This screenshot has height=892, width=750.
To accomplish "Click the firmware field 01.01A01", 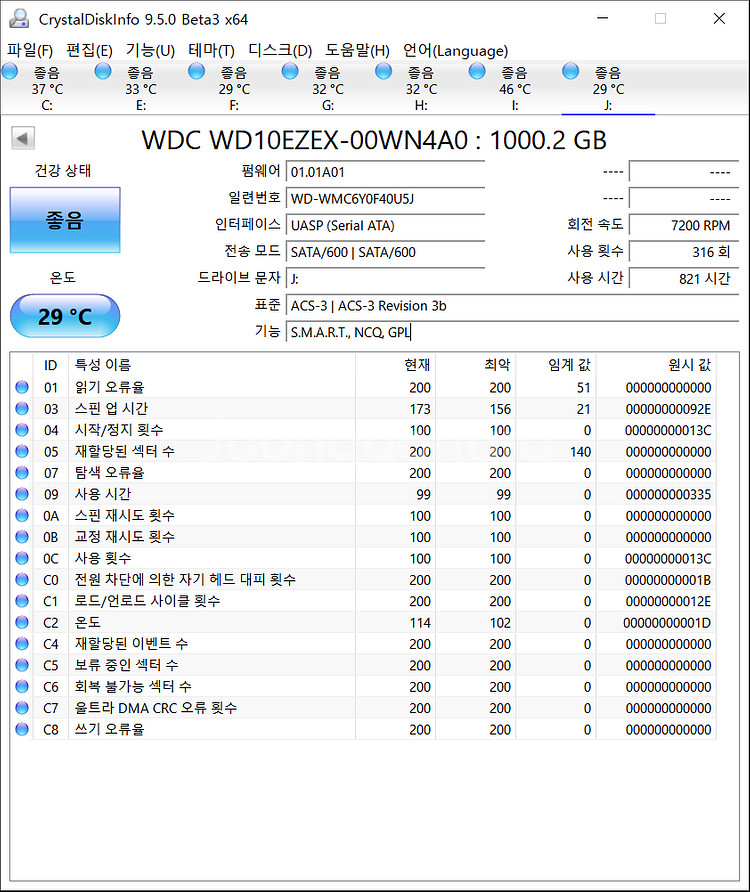I will [385, 172].
